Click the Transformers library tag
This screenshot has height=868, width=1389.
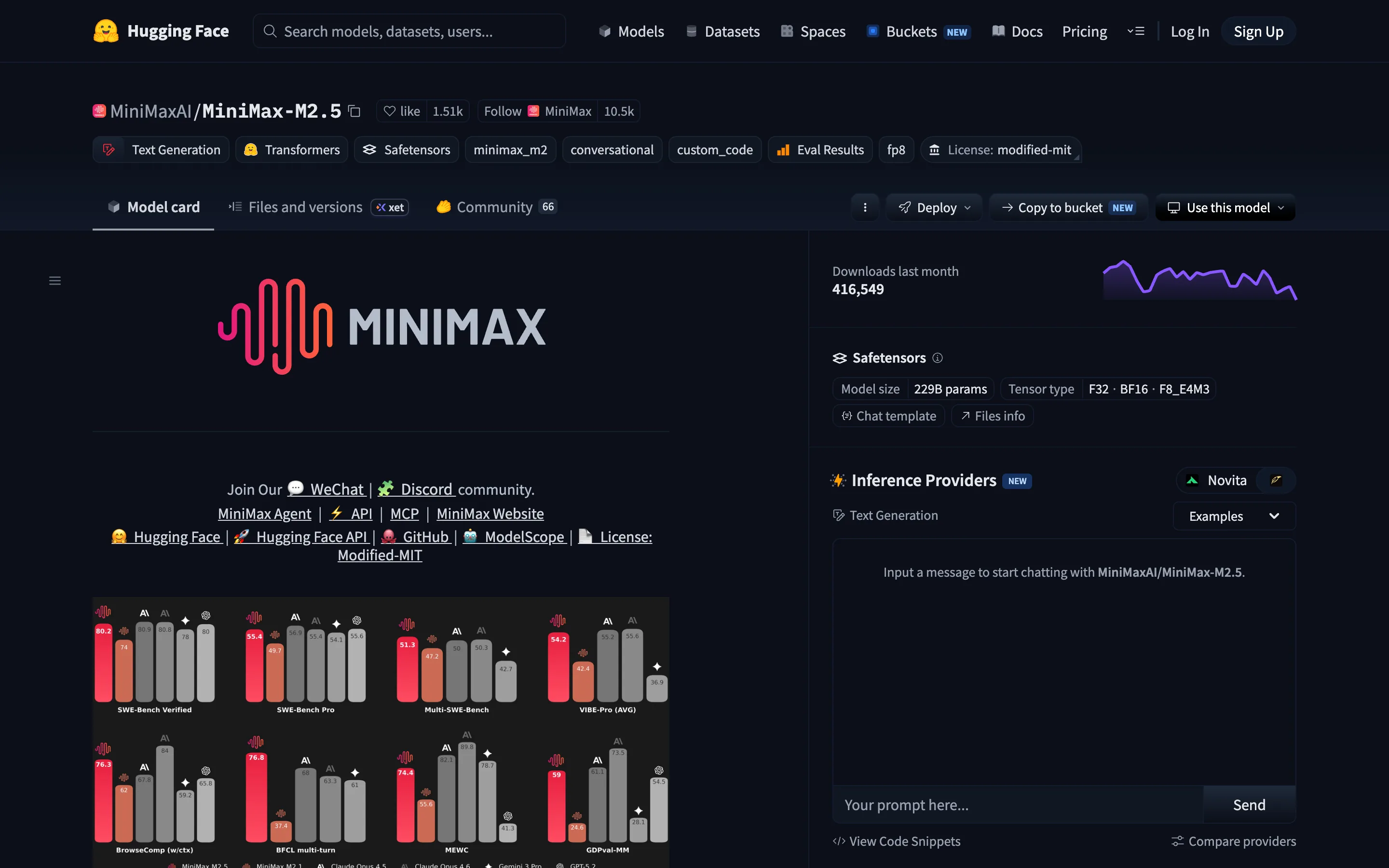(x=292, y=150)
